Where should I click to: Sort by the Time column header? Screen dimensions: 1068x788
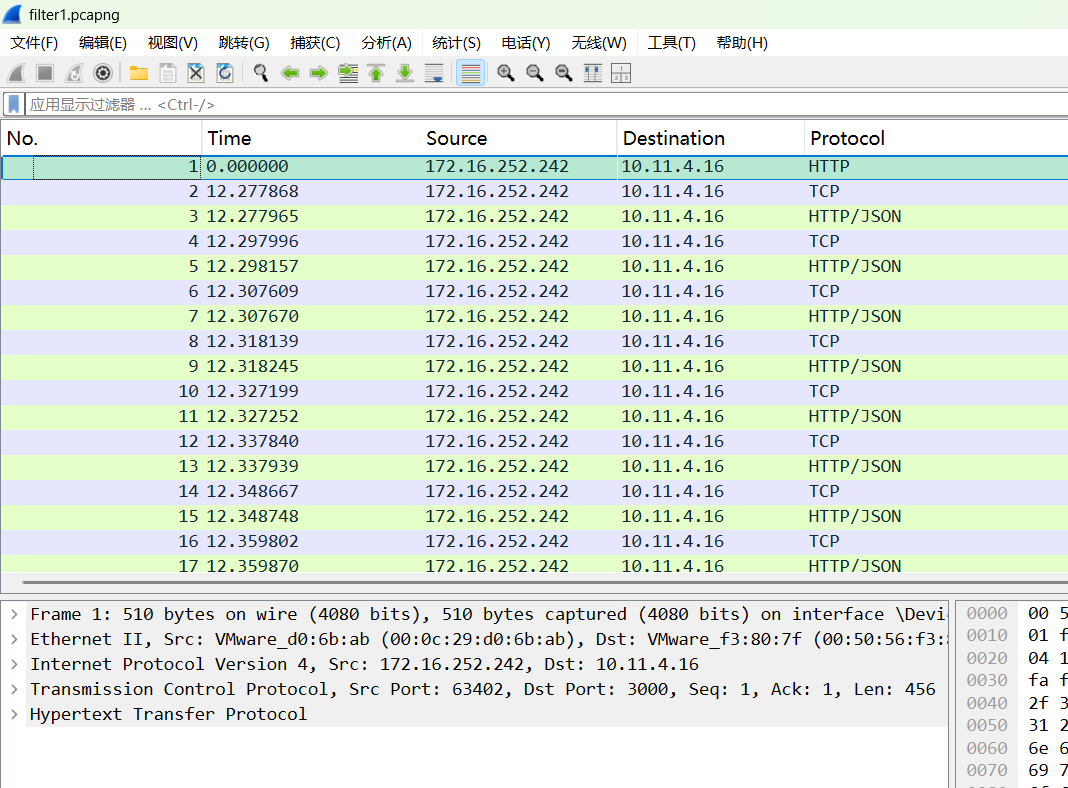(x=229, y=138)
